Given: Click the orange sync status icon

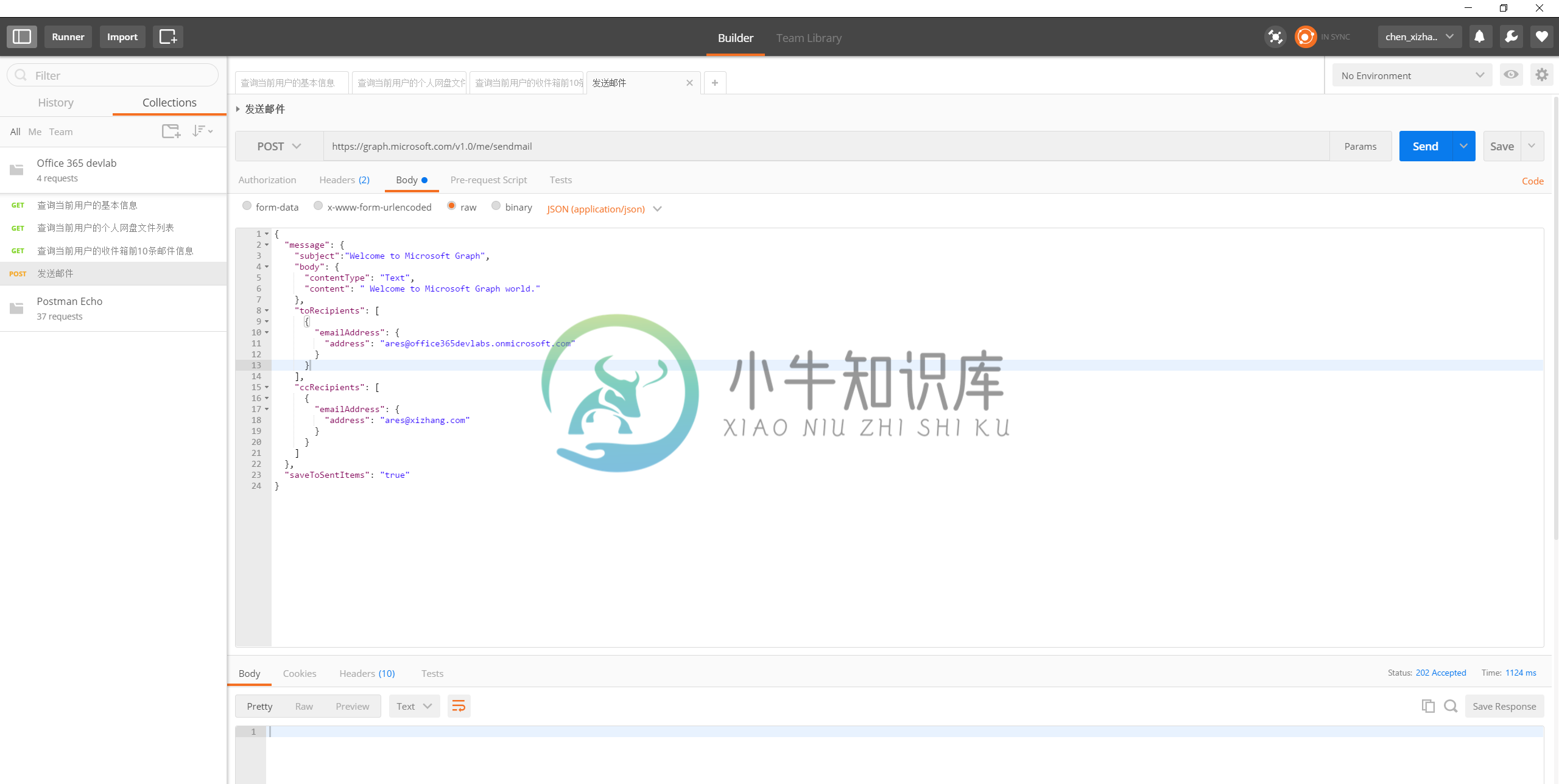Looking at the screenshot, I should coord(1305,37).
